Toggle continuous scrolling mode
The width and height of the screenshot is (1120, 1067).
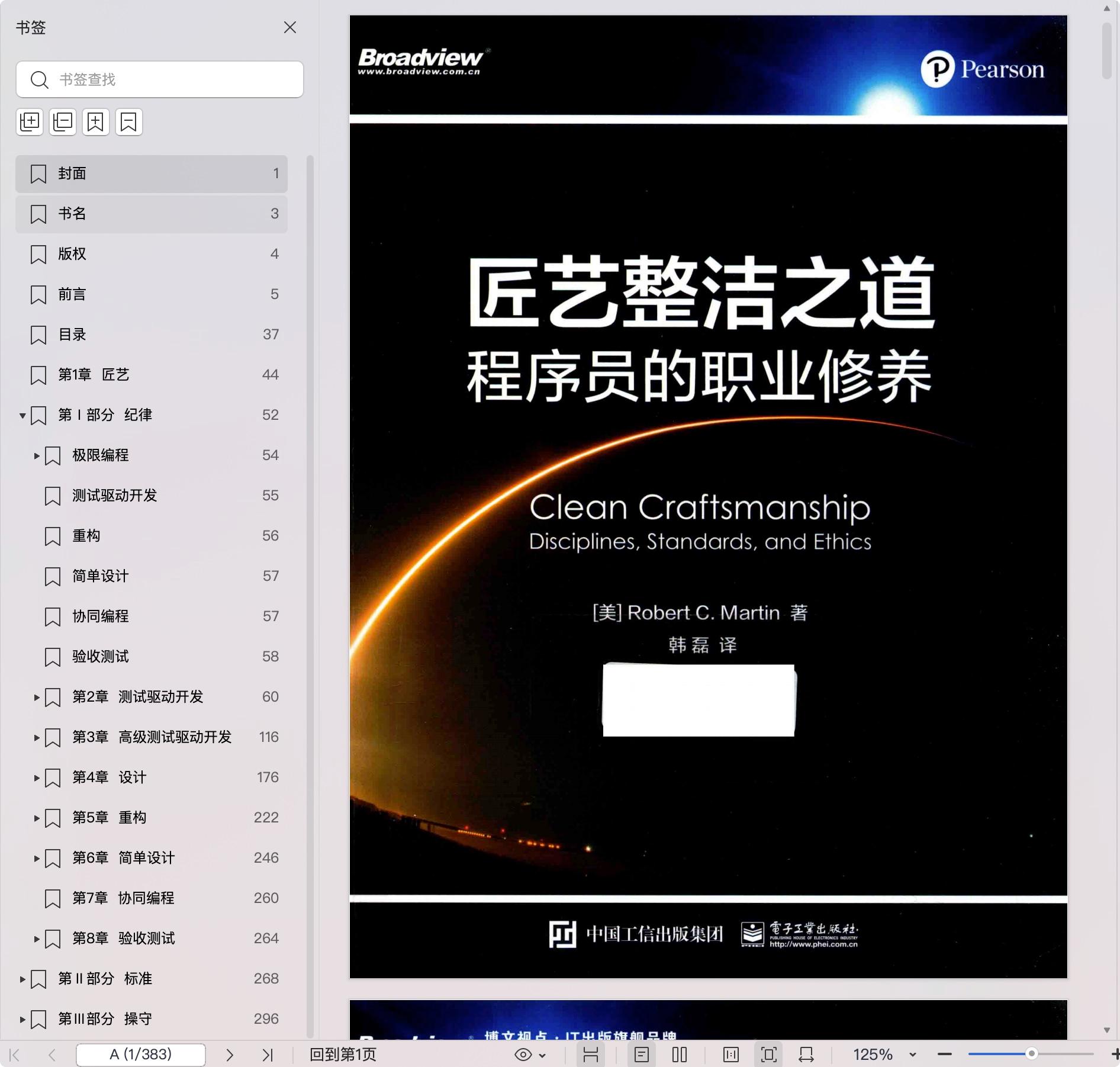[x=590, y=1055]
